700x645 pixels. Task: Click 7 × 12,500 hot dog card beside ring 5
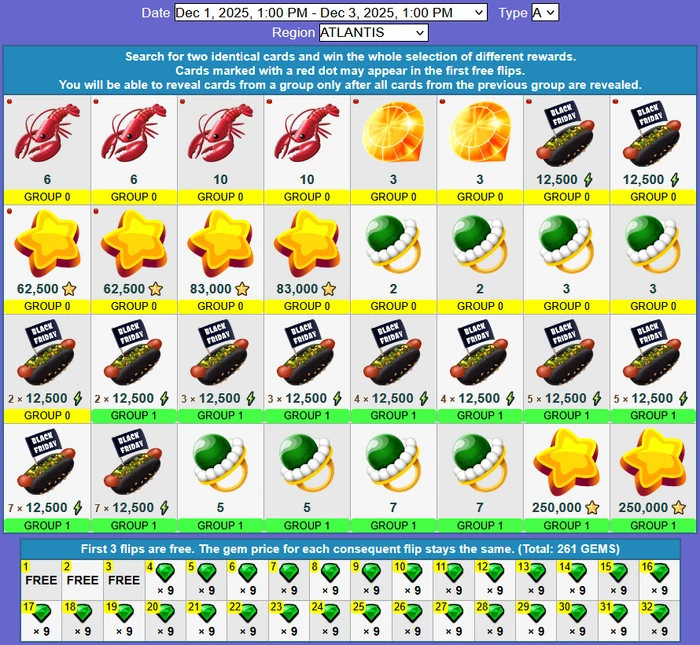coord(133,478)
